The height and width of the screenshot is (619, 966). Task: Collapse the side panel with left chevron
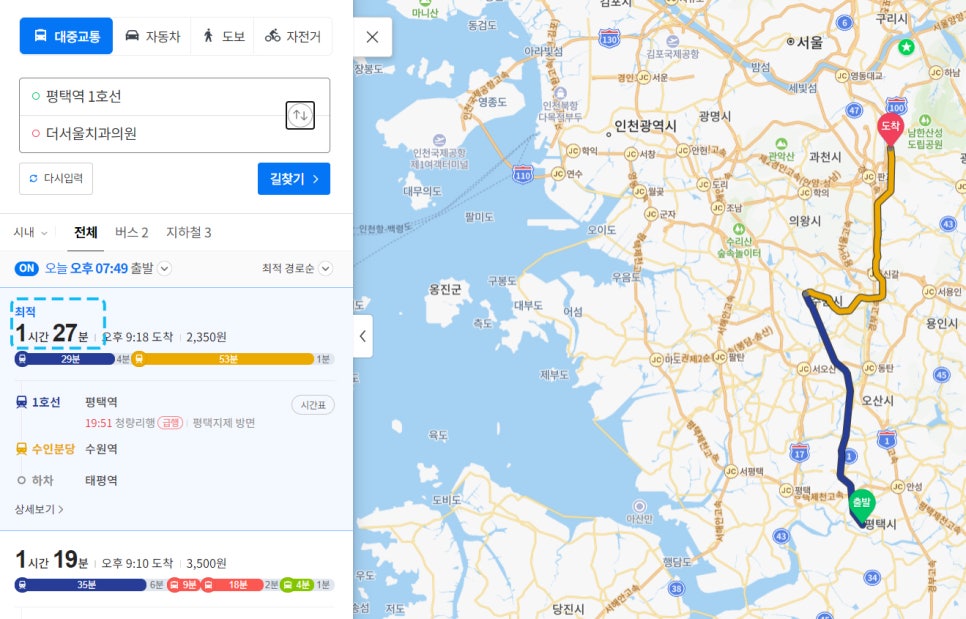coord(363,336)
